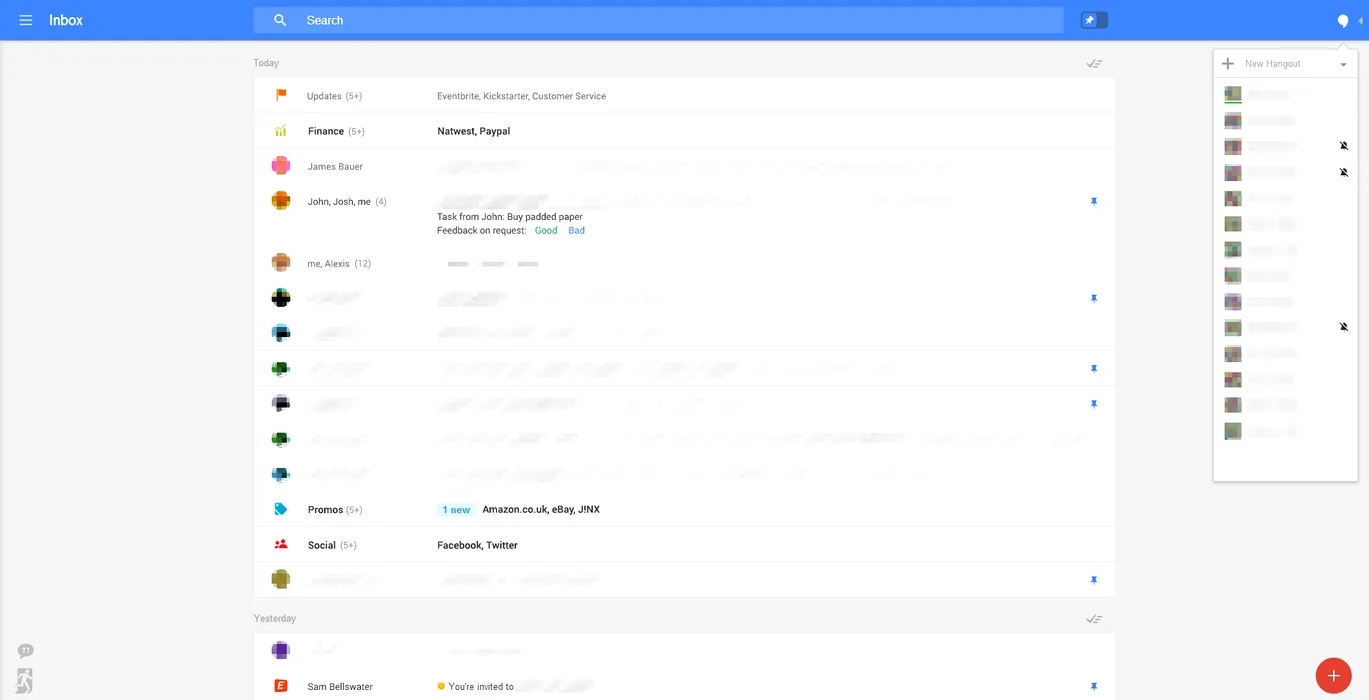Click into the Search field

[x=660, y=20]
